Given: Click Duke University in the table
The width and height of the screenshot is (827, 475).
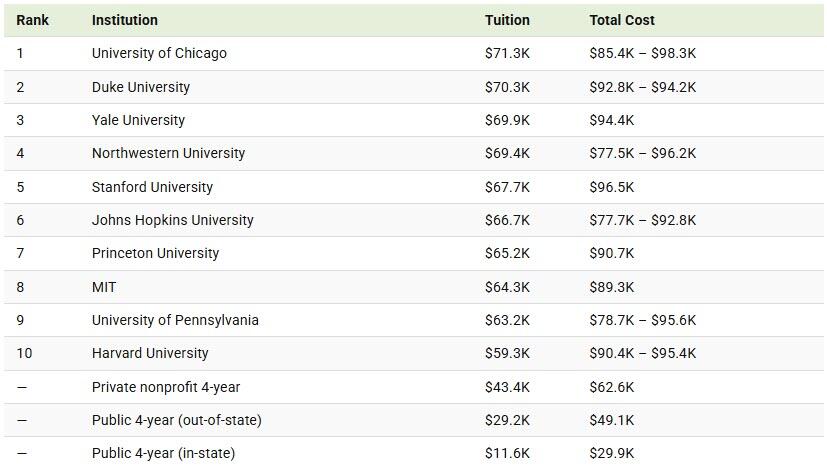Looking at the screenshot, I should (140, 87).
